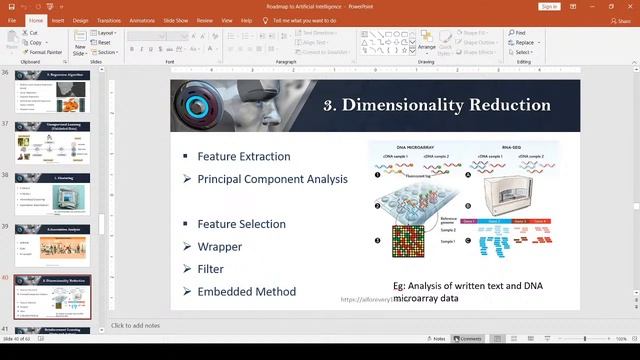
Task: Start slideshow from beginning via quick access icon
Action: 50,7
